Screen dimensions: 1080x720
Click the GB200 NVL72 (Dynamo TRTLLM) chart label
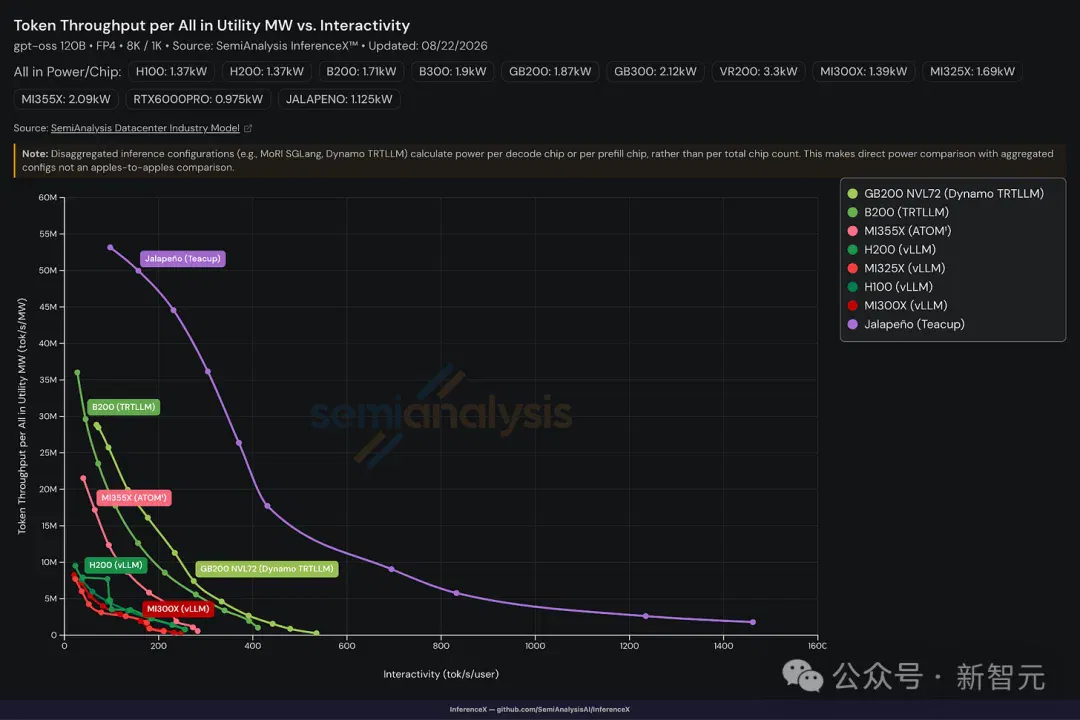tap(267, 568)
